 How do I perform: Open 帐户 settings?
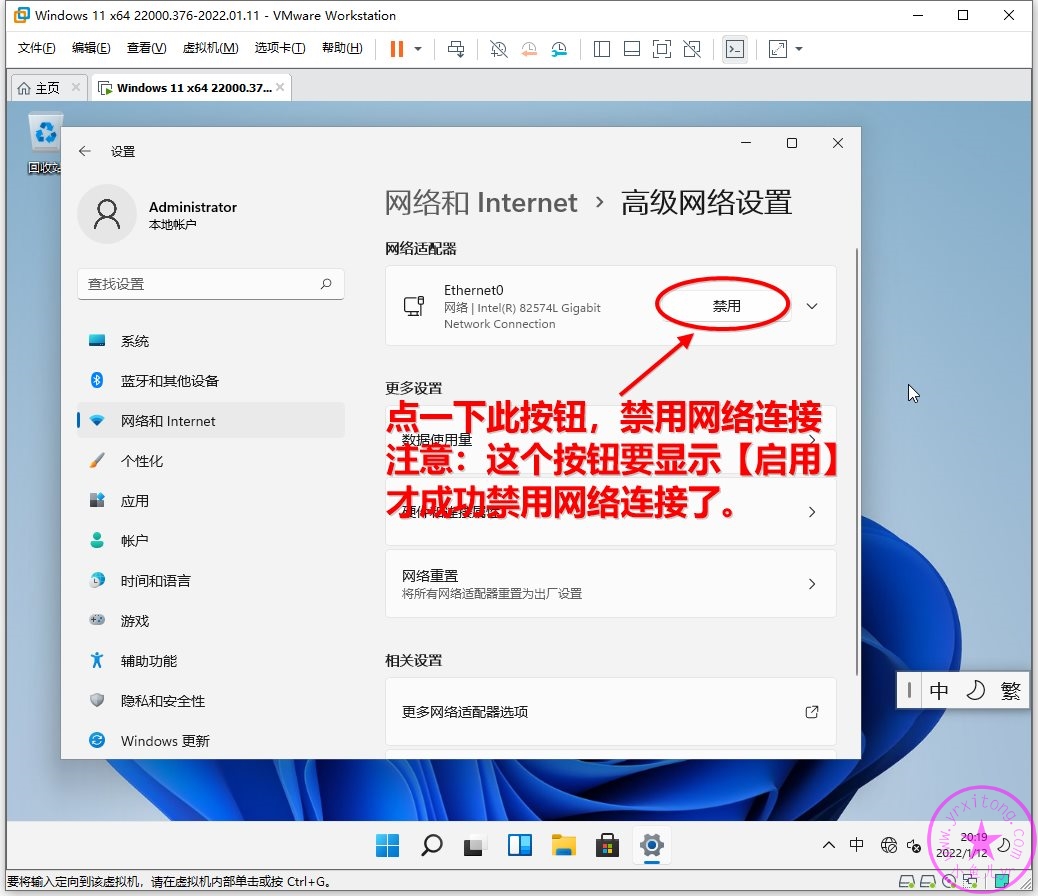point(211,540)
